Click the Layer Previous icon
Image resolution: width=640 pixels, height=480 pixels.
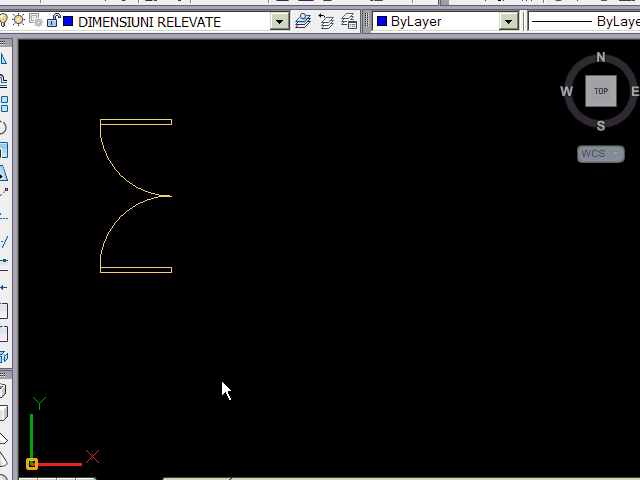click(326, 21)
